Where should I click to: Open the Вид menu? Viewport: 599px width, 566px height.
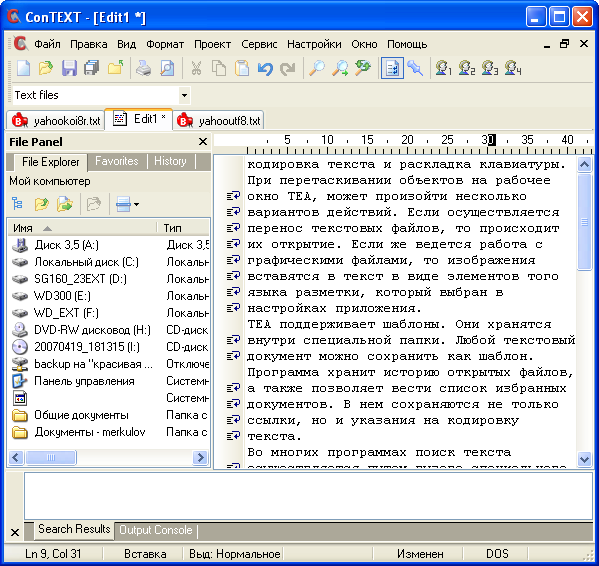(x=126, y=44)
